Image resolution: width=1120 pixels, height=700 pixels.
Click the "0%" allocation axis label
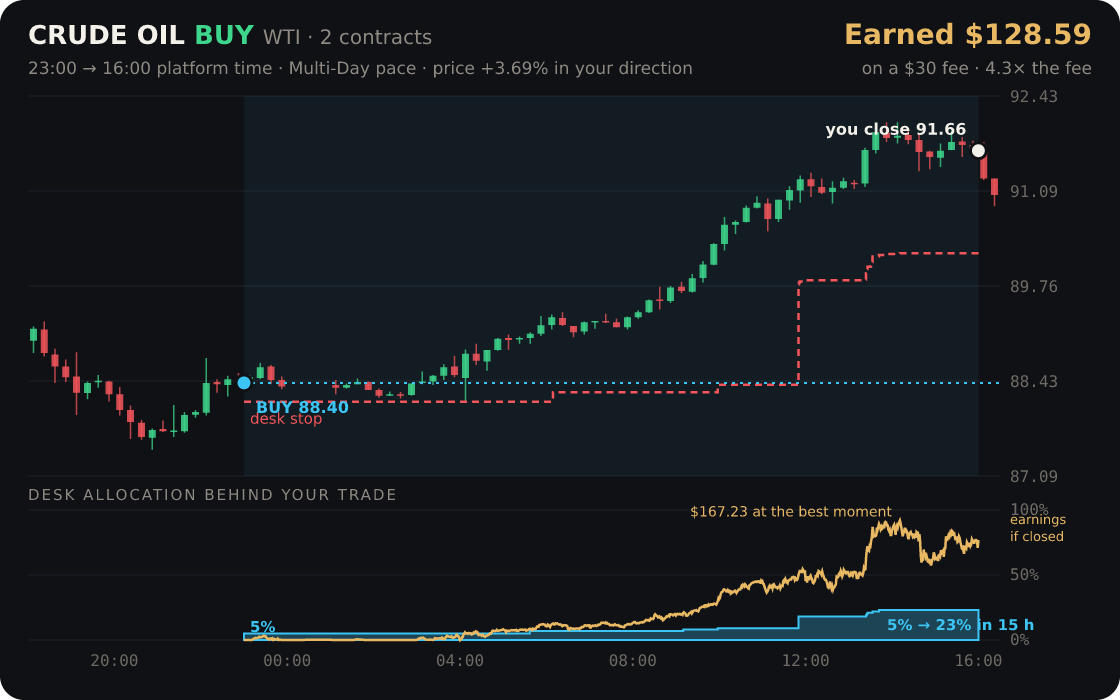[1020, 640]
